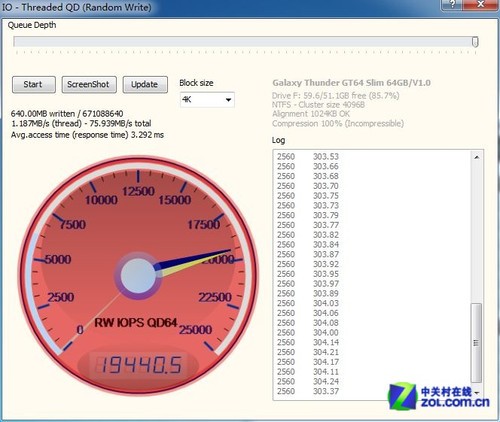Click the 640.00MB written status line
Screen dimensions: 500x422
coord(67,114)
